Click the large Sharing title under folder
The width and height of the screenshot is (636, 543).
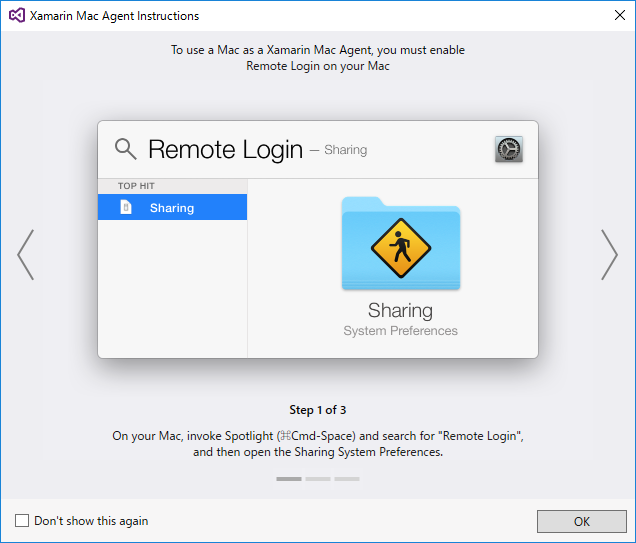click(400, 311)
